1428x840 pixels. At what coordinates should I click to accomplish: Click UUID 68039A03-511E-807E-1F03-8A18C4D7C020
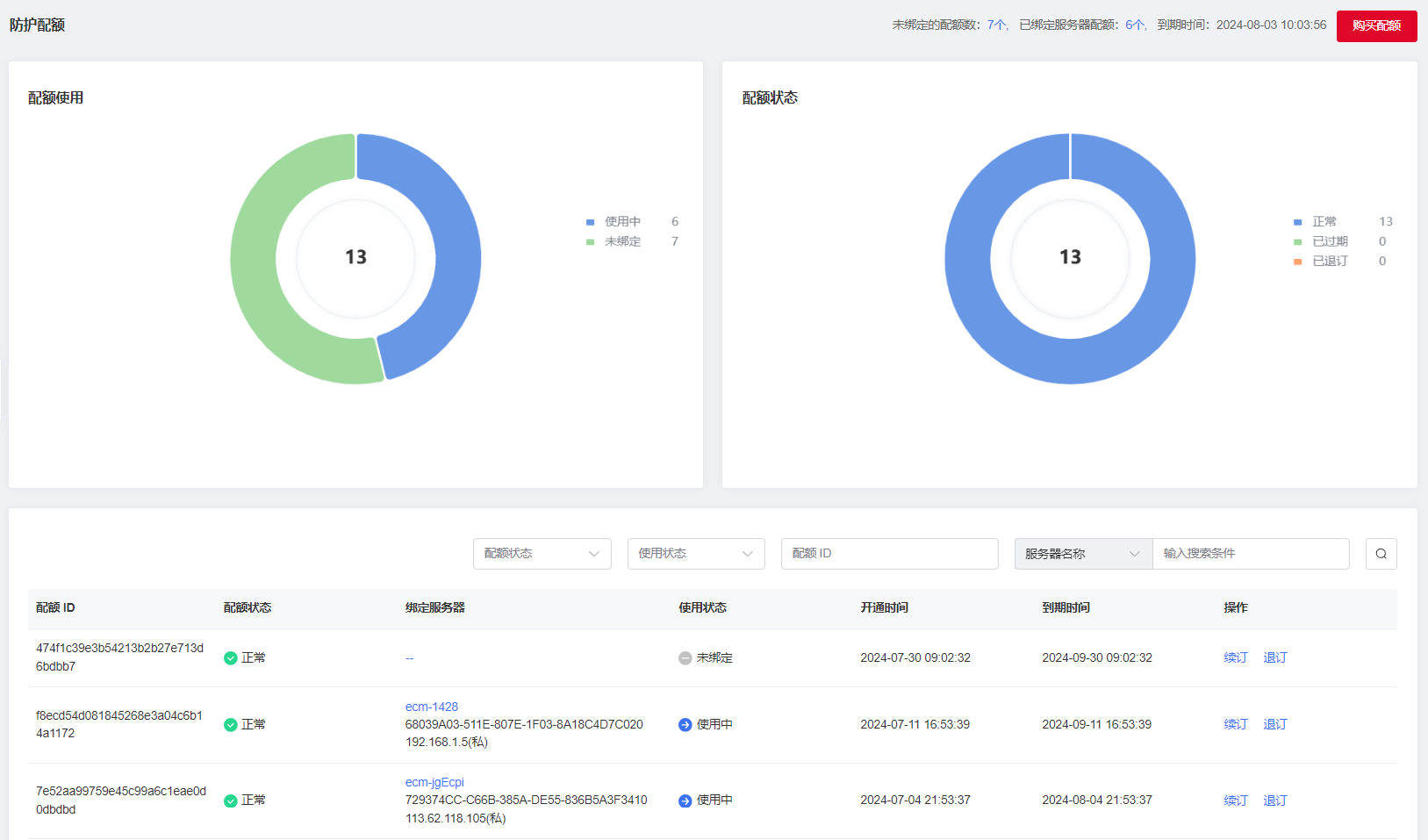[524, 724]
